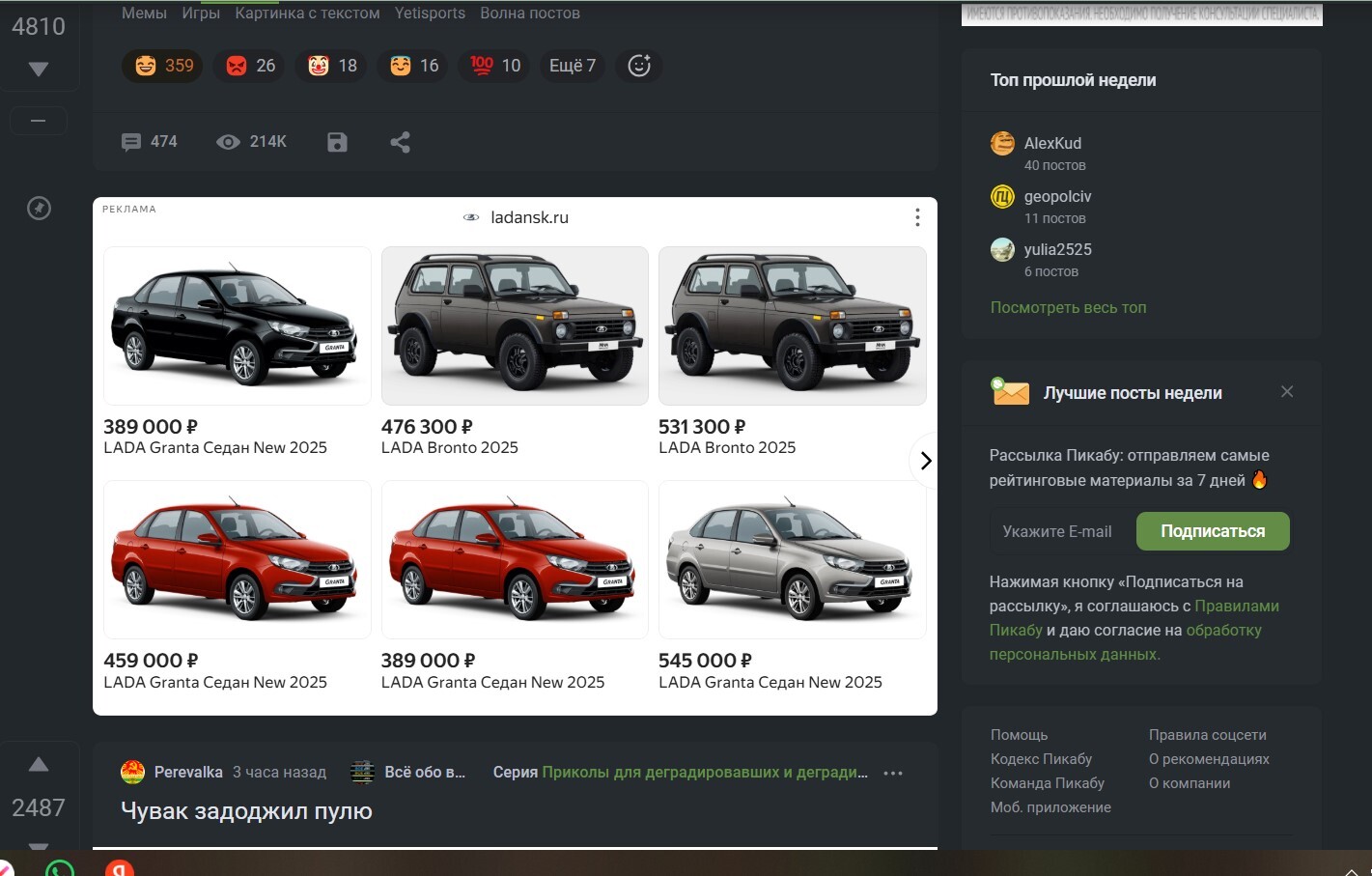Screen dimensions: 1372x876
Task: Add a new emoji reaction
Action: click(639, 66)
